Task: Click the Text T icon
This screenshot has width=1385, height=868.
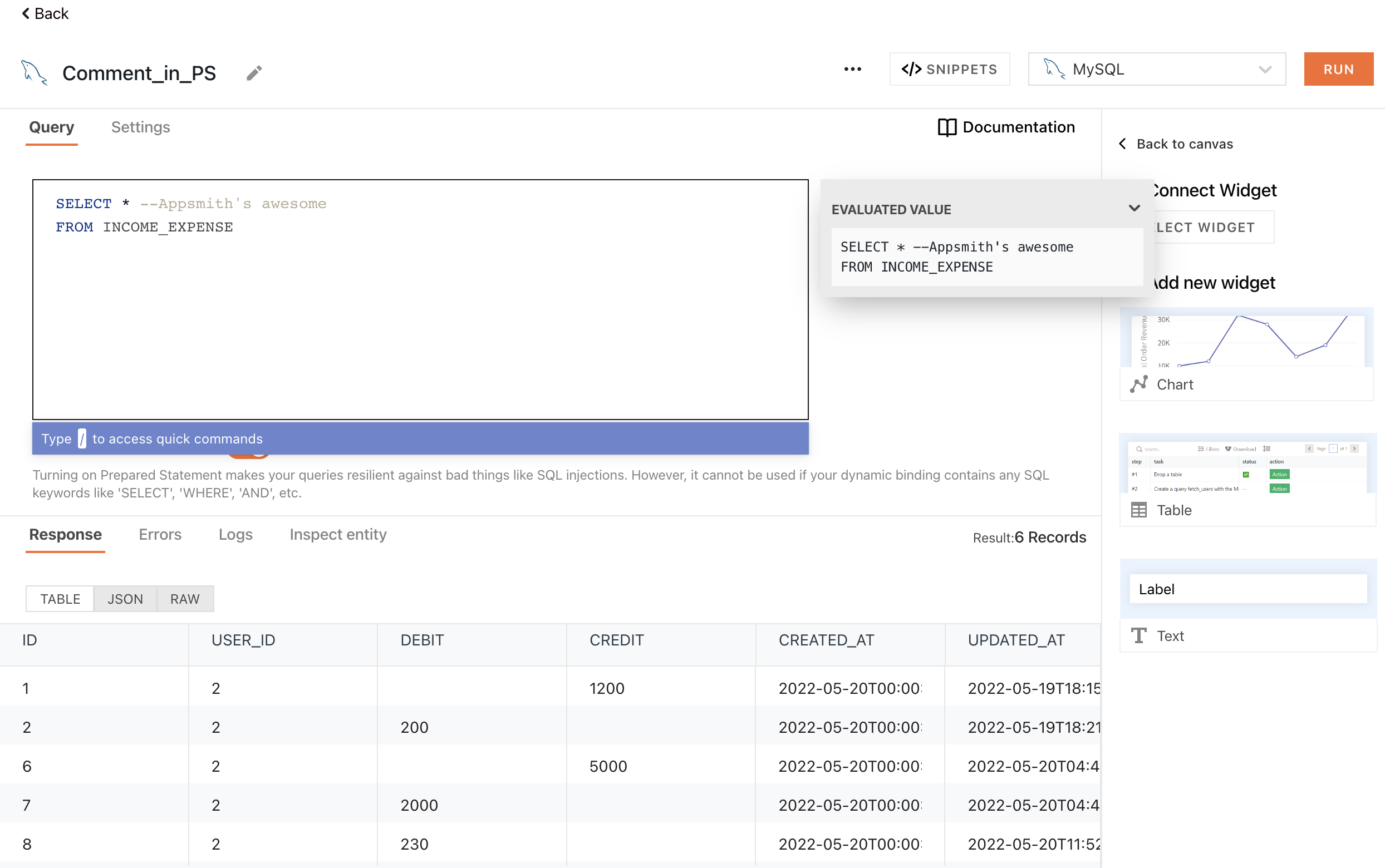Action: [x=1138, y=635]
